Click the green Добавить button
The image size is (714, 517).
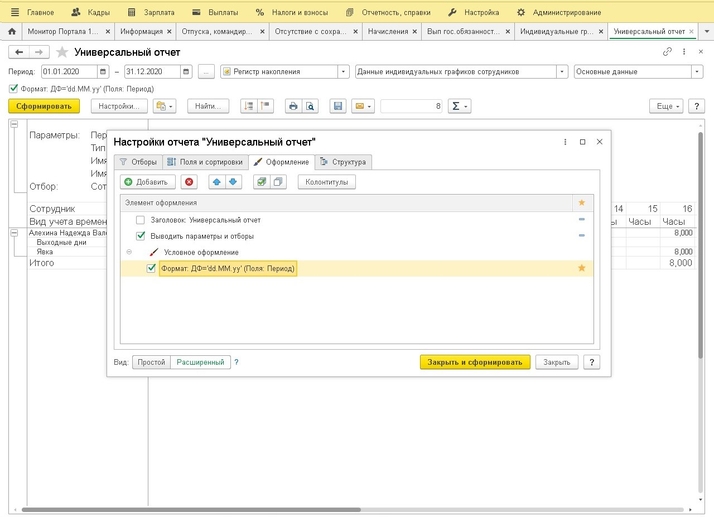[148, 182]
